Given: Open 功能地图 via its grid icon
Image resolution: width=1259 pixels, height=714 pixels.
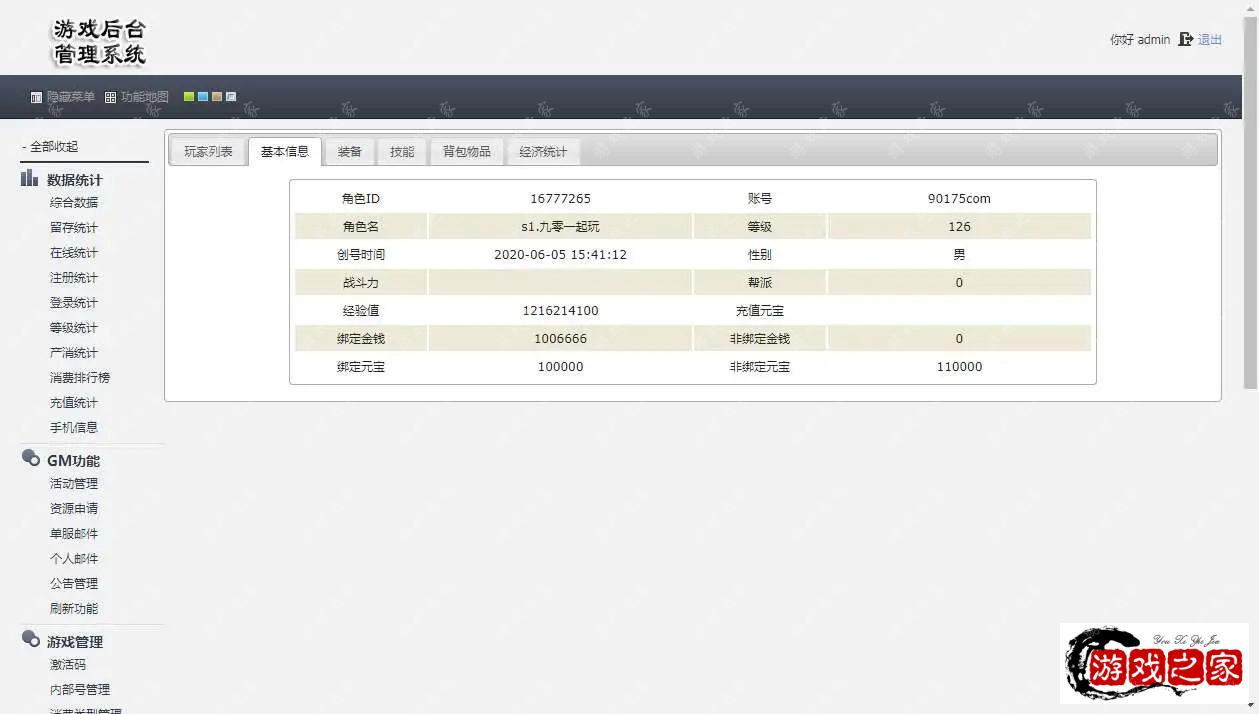Looking at the screenshot, I should tap(110, 98).
